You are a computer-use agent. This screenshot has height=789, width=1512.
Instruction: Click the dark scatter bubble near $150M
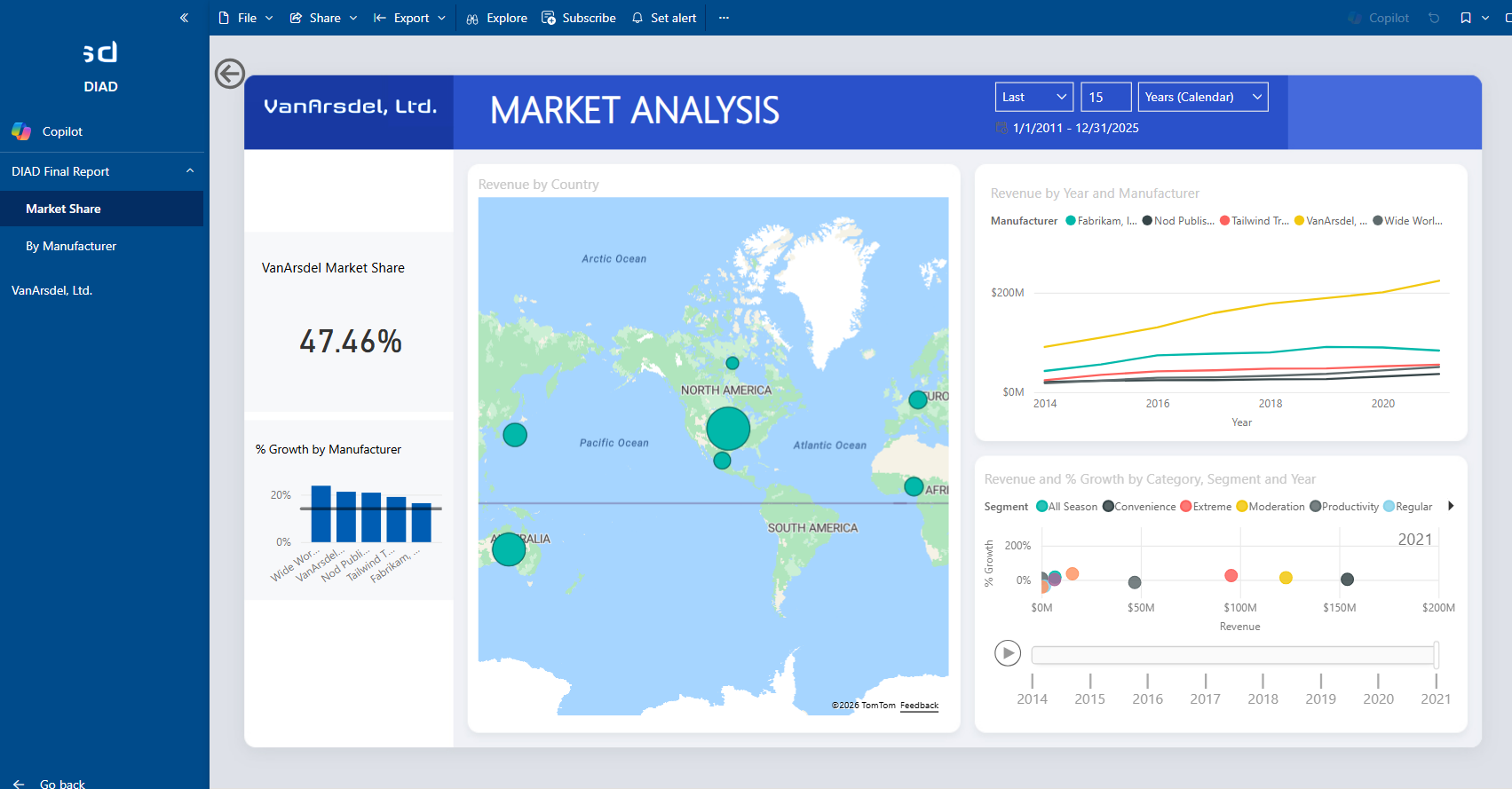pyautogui.click(x=1347, y=580)
